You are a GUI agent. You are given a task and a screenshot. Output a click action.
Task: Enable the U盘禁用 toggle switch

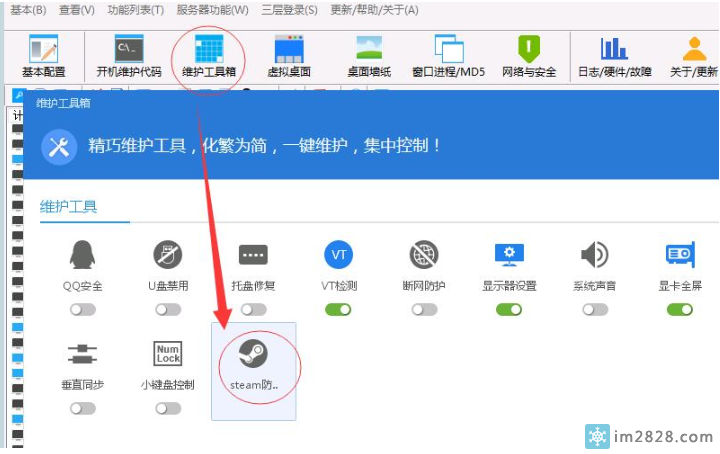168,309
